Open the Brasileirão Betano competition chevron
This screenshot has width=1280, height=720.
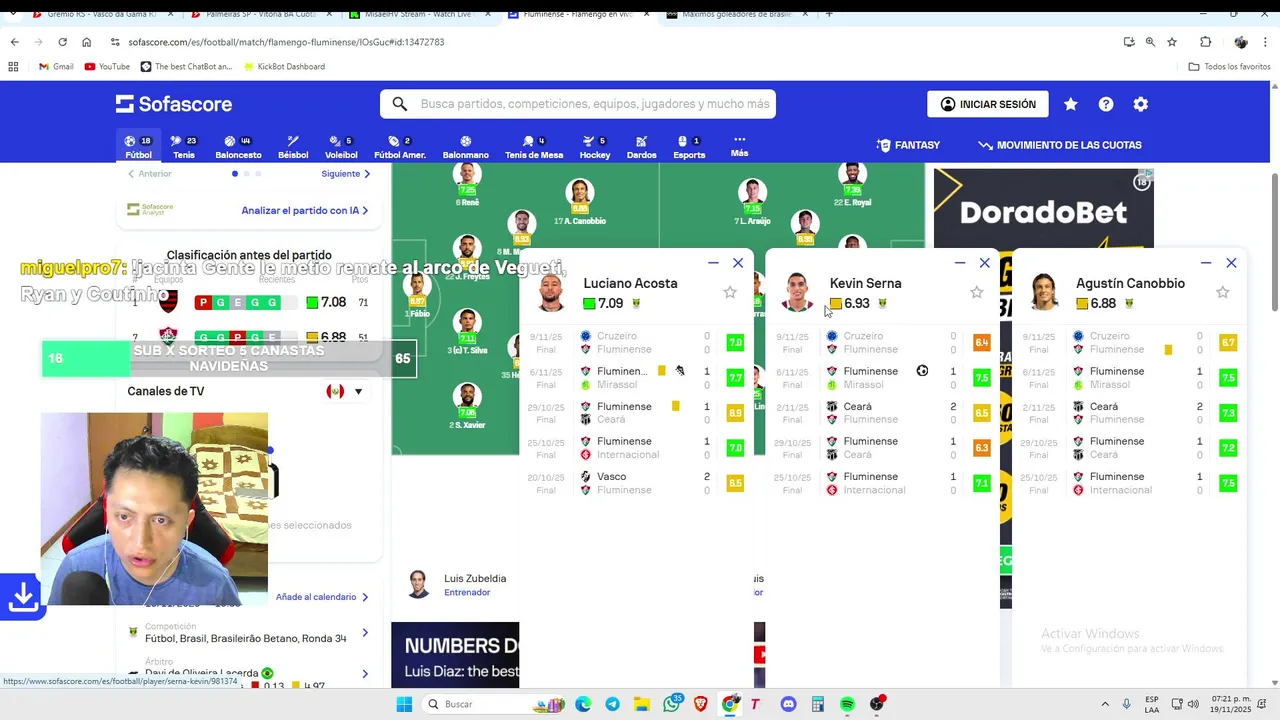point(365,632)
